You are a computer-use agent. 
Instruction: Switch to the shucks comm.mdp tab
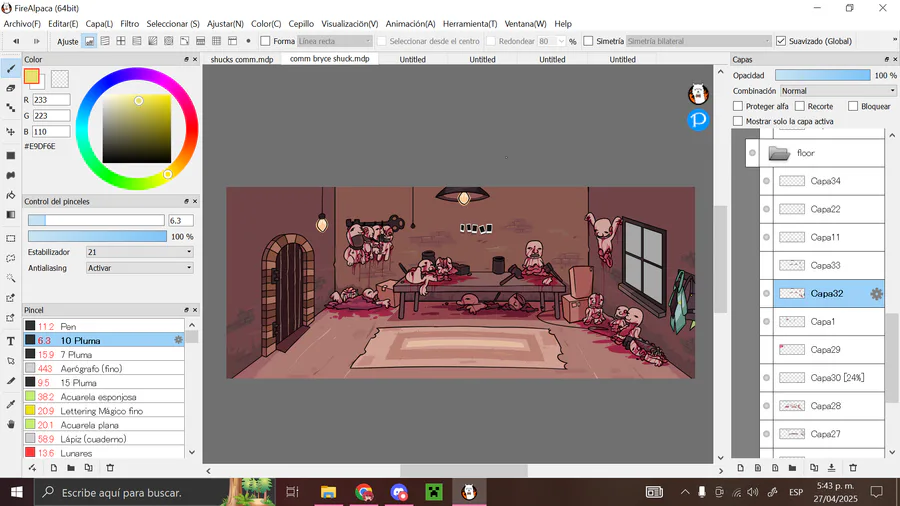click(242, 59)
